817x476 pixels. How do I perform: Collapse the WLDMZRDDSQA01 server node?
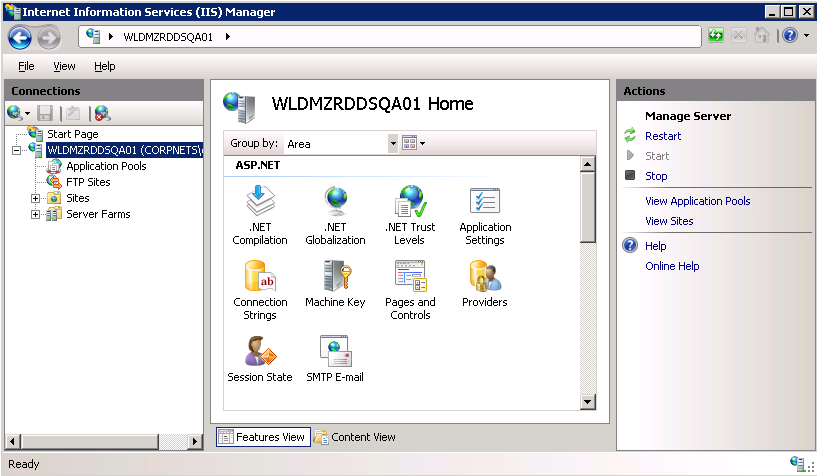(x=16, y=151)
